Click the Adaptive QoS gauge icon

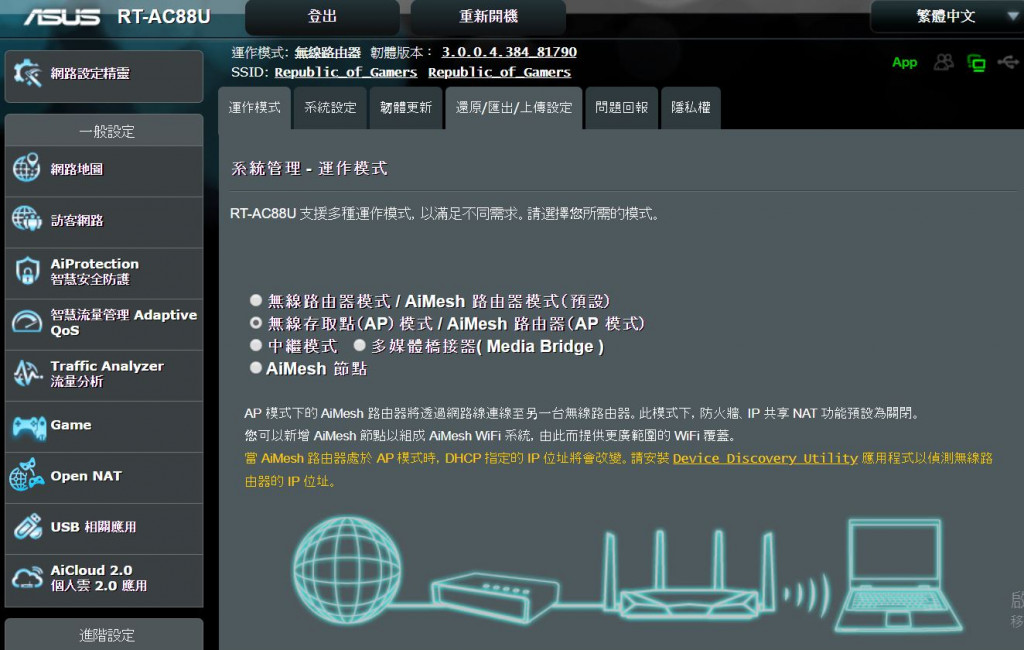(x=27, y=321)
